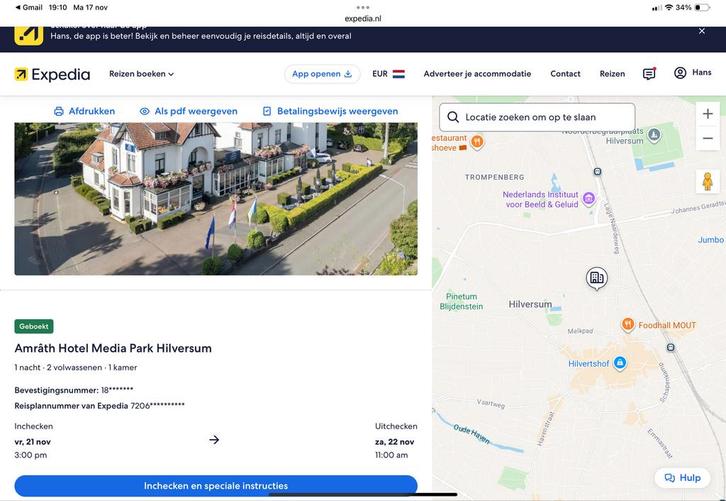Open the EUR currency and region selector

(388, 74)
